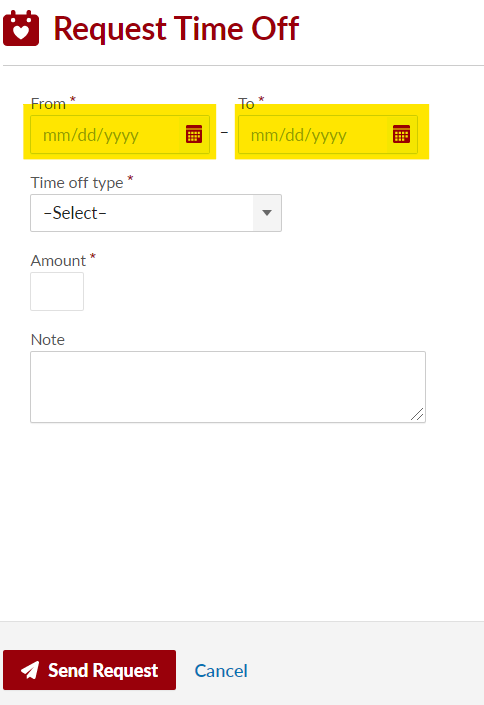
Task: Click the paper plane icon on Send Request
Action: coord(30,670)
